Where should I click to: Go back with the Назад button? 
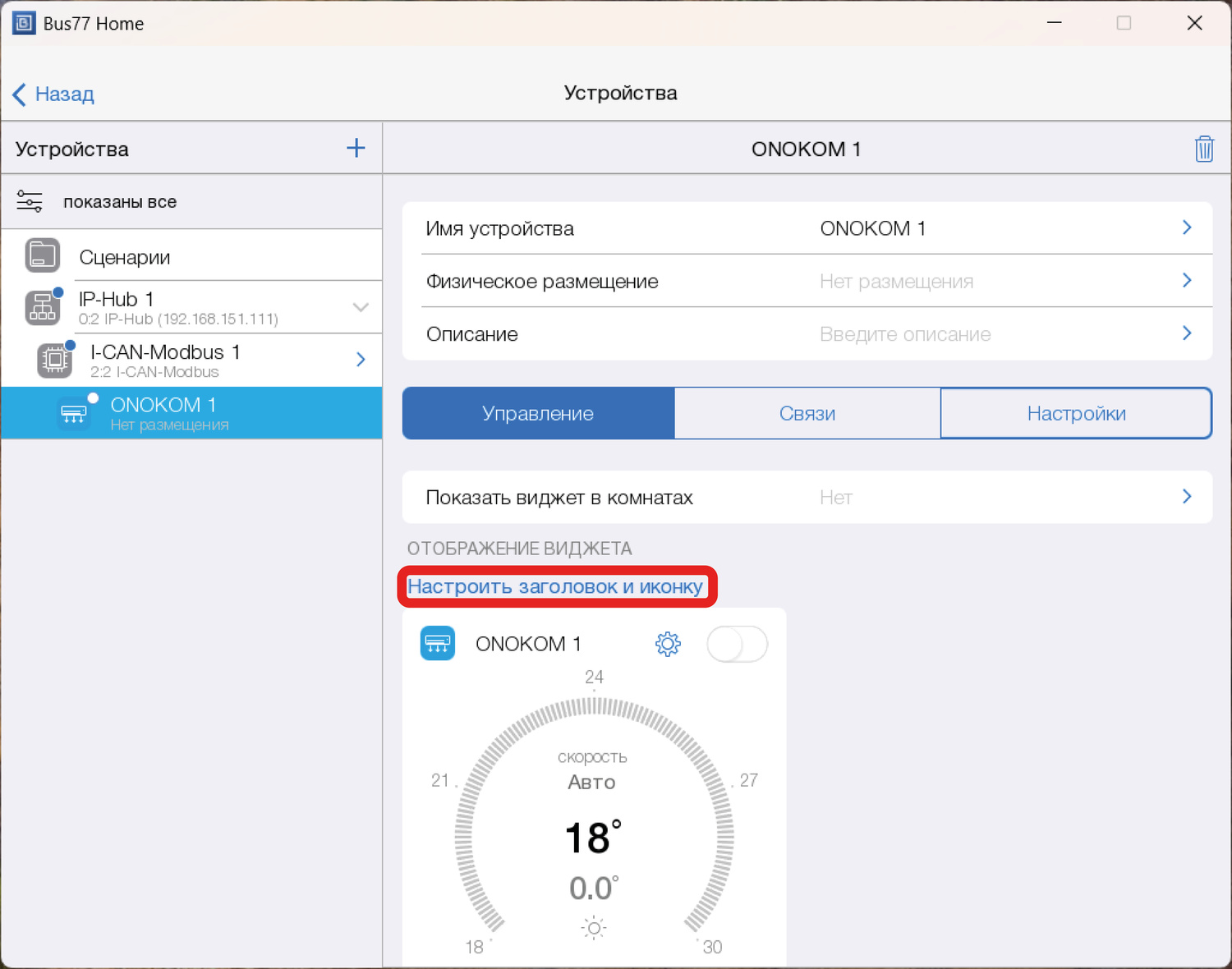click(54, 94)
